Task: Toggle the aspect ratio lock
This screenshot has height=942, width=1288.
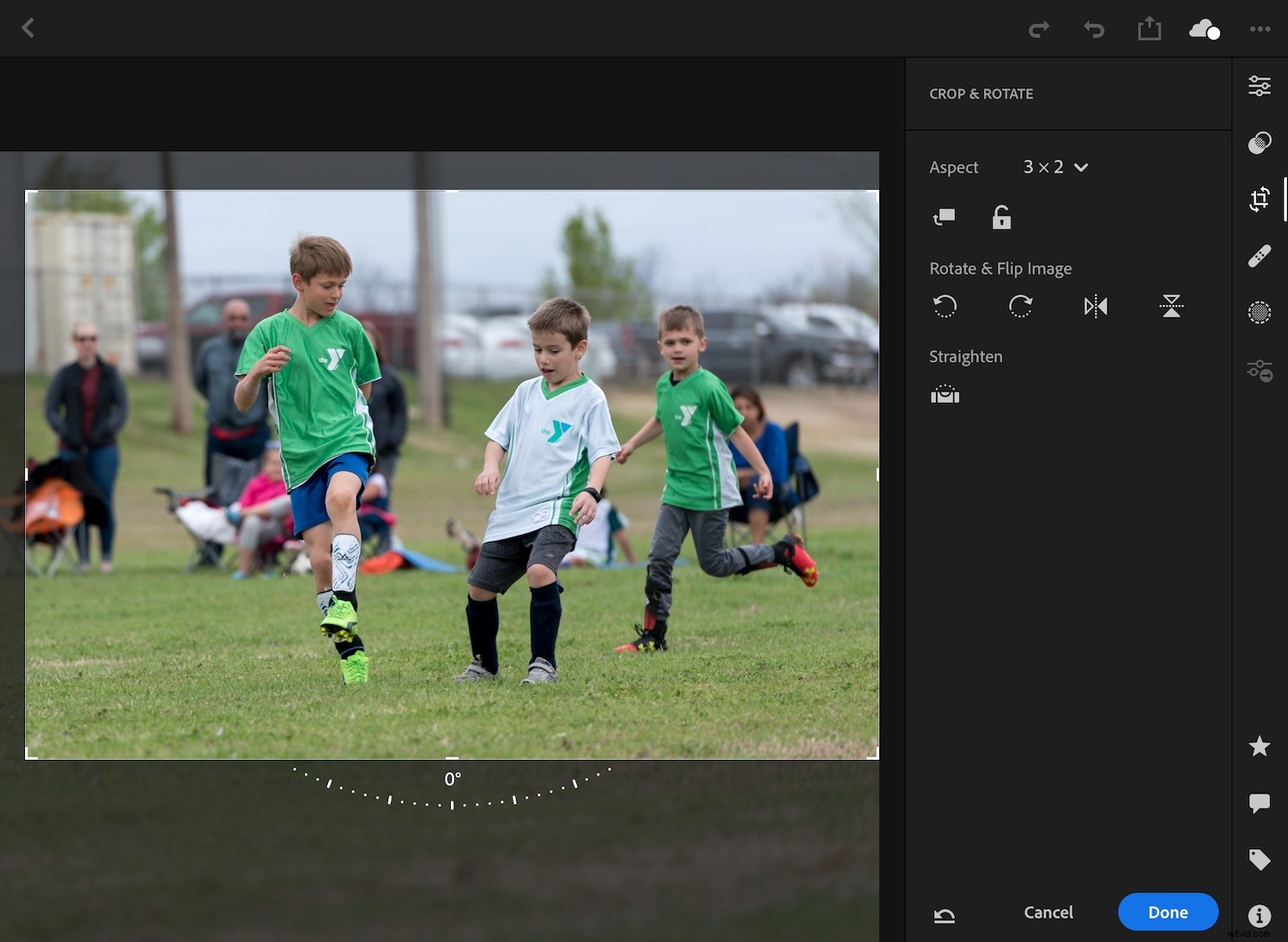Action: (x=1001, y=216)
